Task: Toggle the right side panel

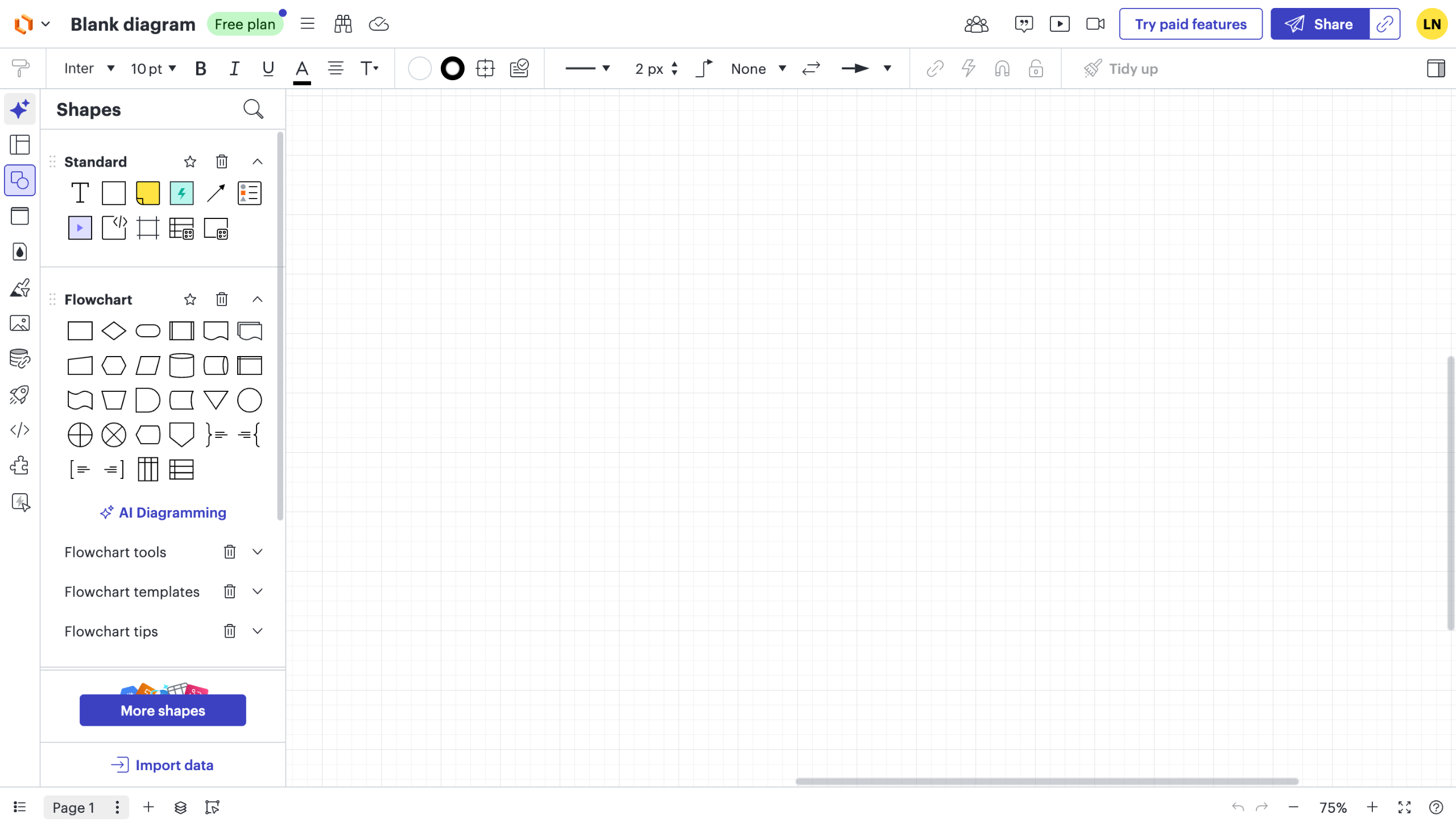Action: 1436,69
